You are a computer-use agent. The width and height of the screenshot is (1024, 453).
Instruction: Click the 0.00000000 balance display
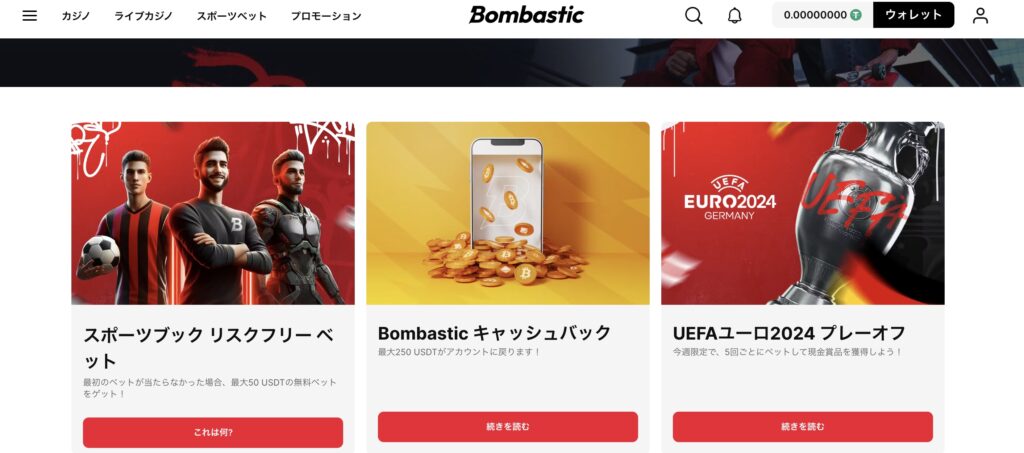(x=815, y=15)
